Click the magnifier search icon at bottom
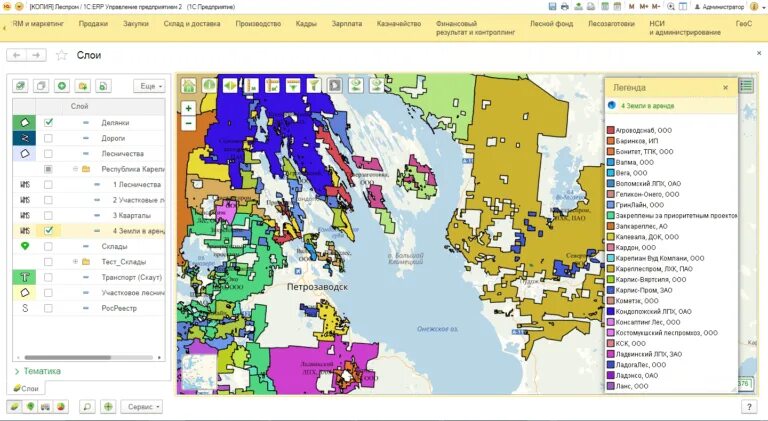The height and width of the screenshot is (421, 768). pyautogui.click(x=87, y=406)
